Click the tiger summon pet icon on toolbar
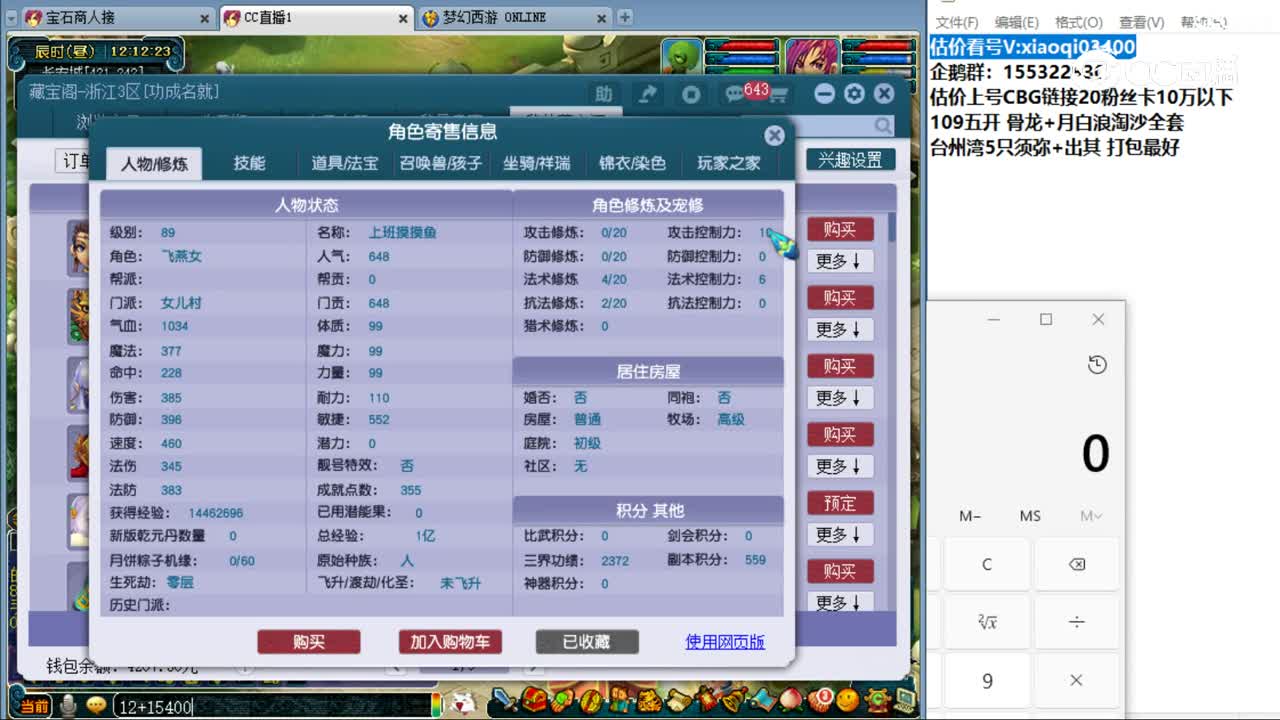Screen dimensions: 1280x720 click(649, 700)
